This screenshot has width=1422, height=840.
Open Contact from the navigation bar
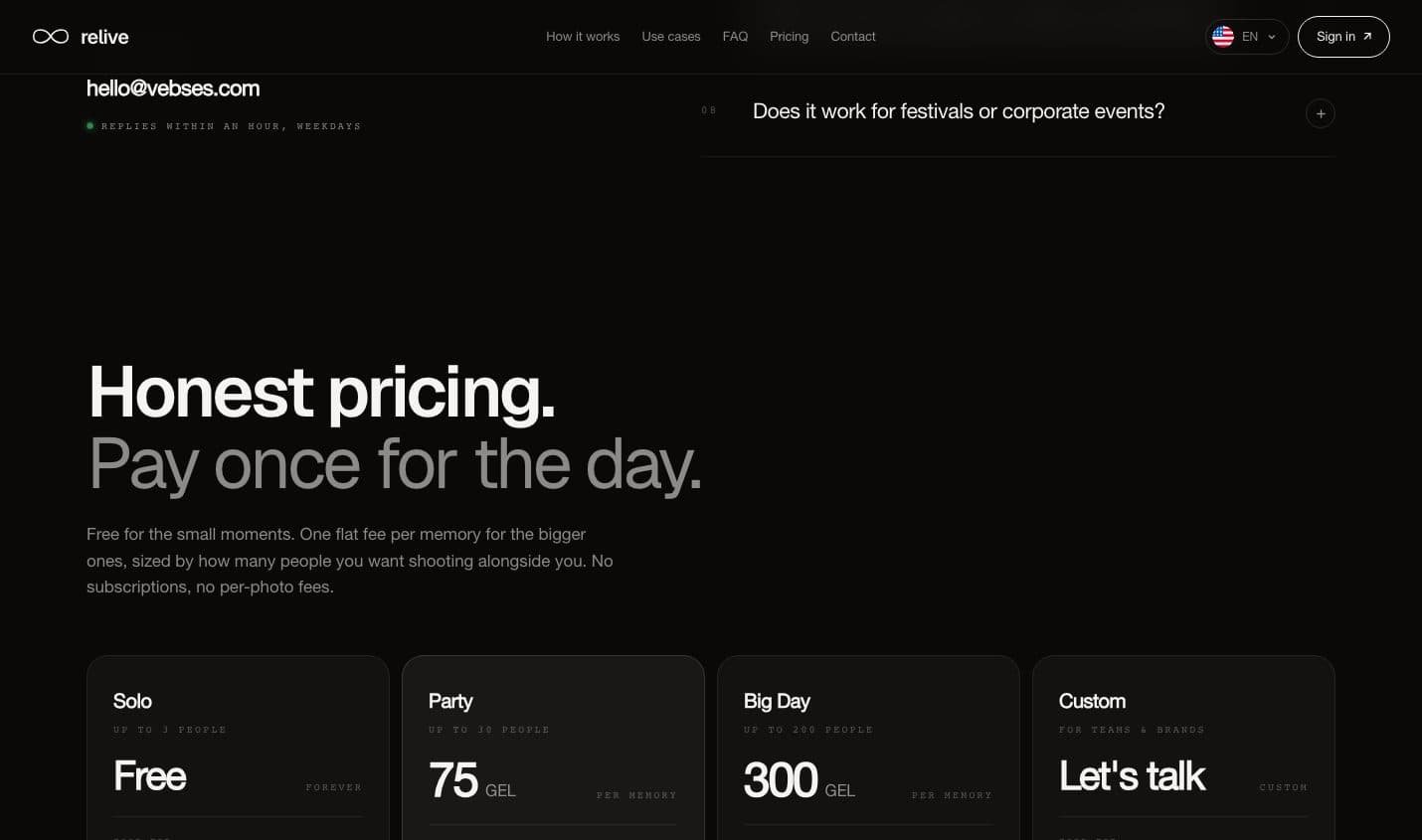tap(853, 37)
